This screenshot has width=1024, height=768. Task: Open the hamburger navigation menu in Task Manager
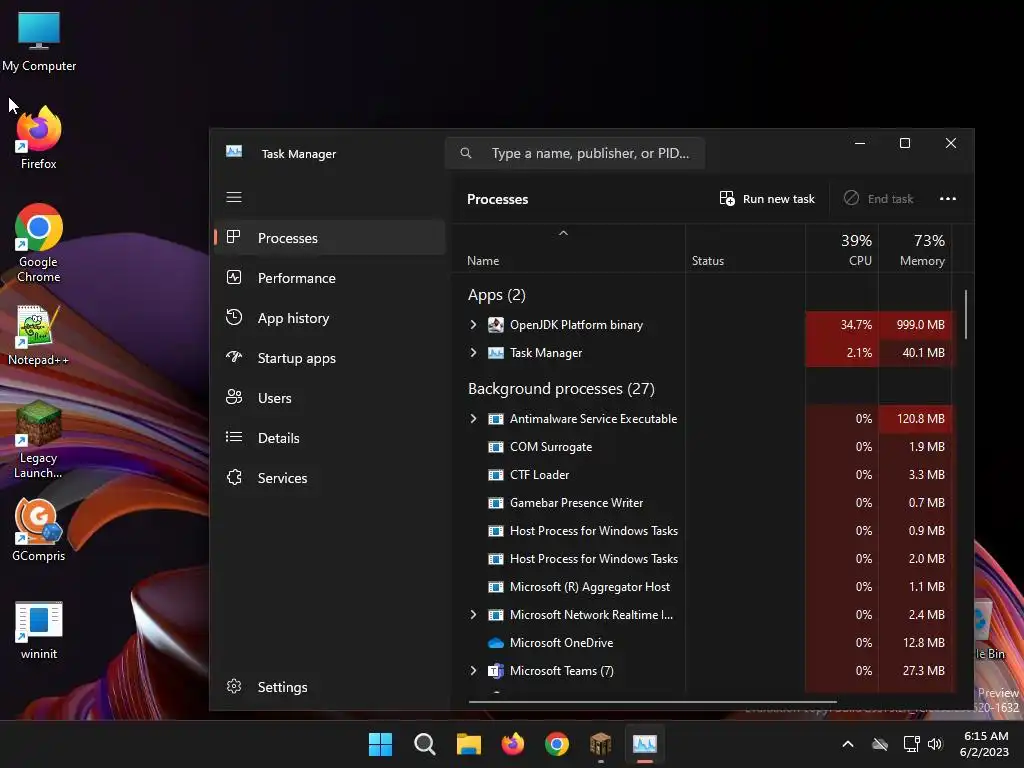[234, 197]
